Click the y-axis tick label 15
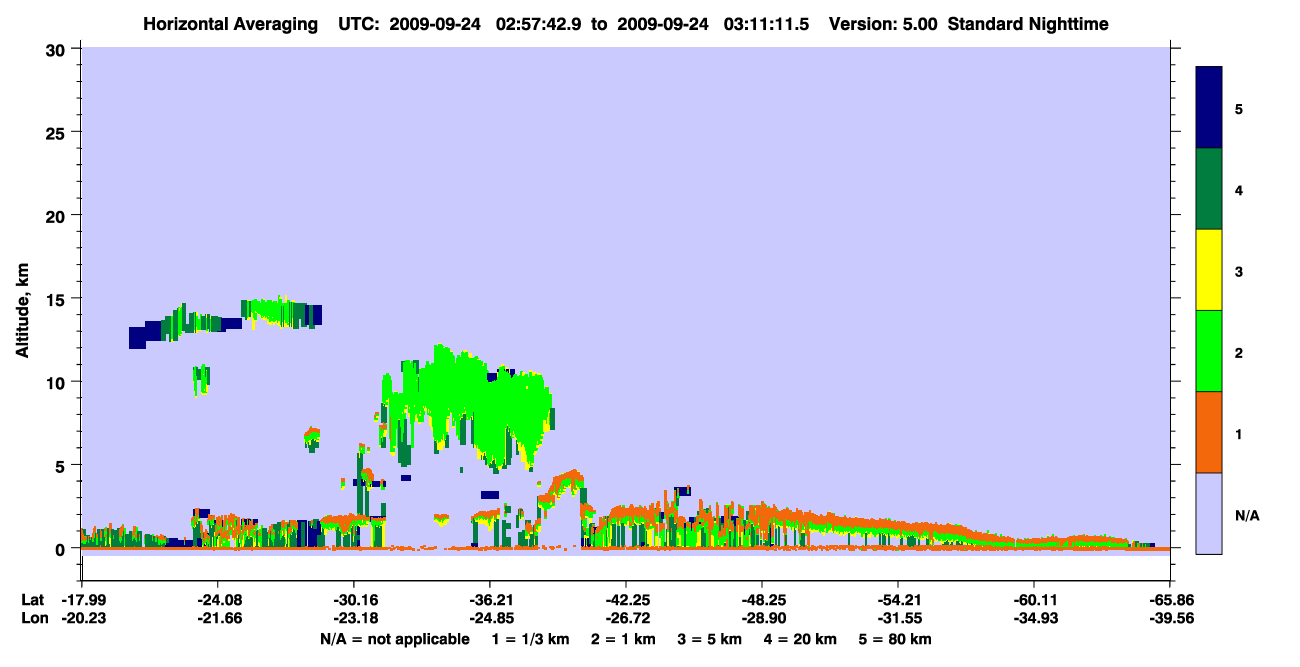 (x=58, y=298)
